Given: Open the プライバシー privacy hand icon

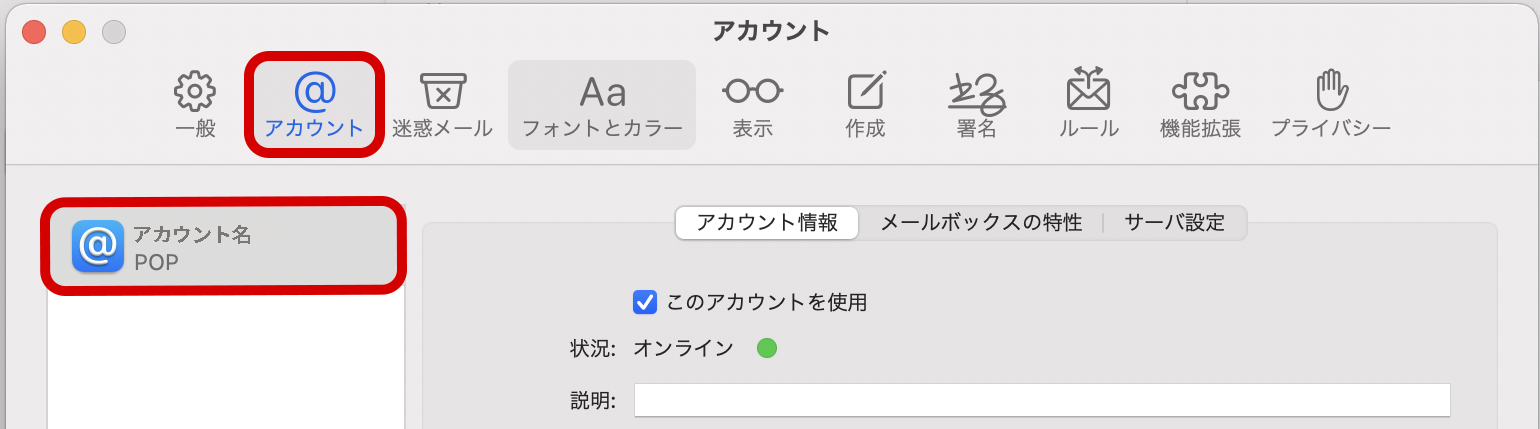Looking at the screenshot, I should pyautogui.click(x=1331, y=92).
